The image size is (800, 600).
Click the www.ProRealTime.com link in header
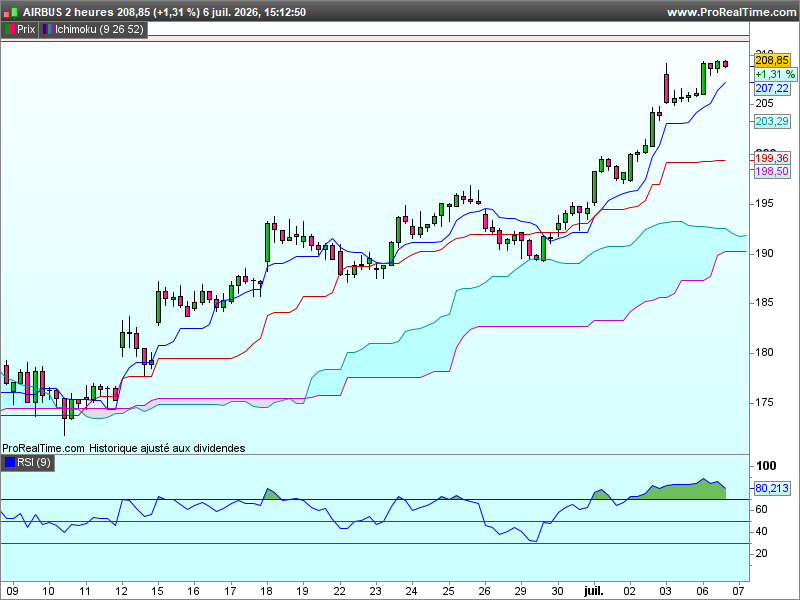pos(731,12)
